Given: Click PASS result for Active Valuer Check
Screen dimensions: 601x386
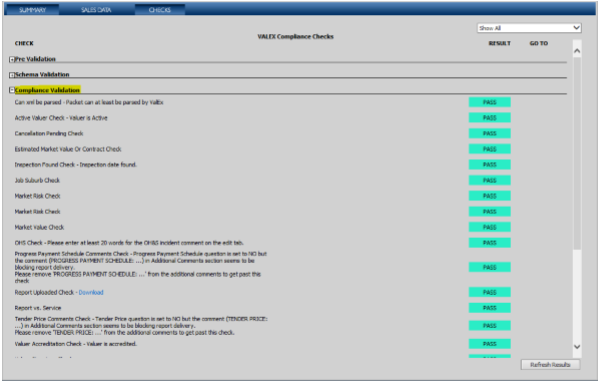Looking at the screenshot, I should (x=489, y=118).
